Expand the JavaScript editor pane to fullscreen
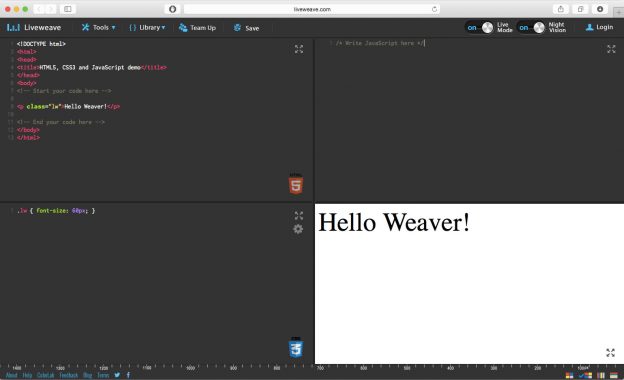 click(x=611, y=49)
